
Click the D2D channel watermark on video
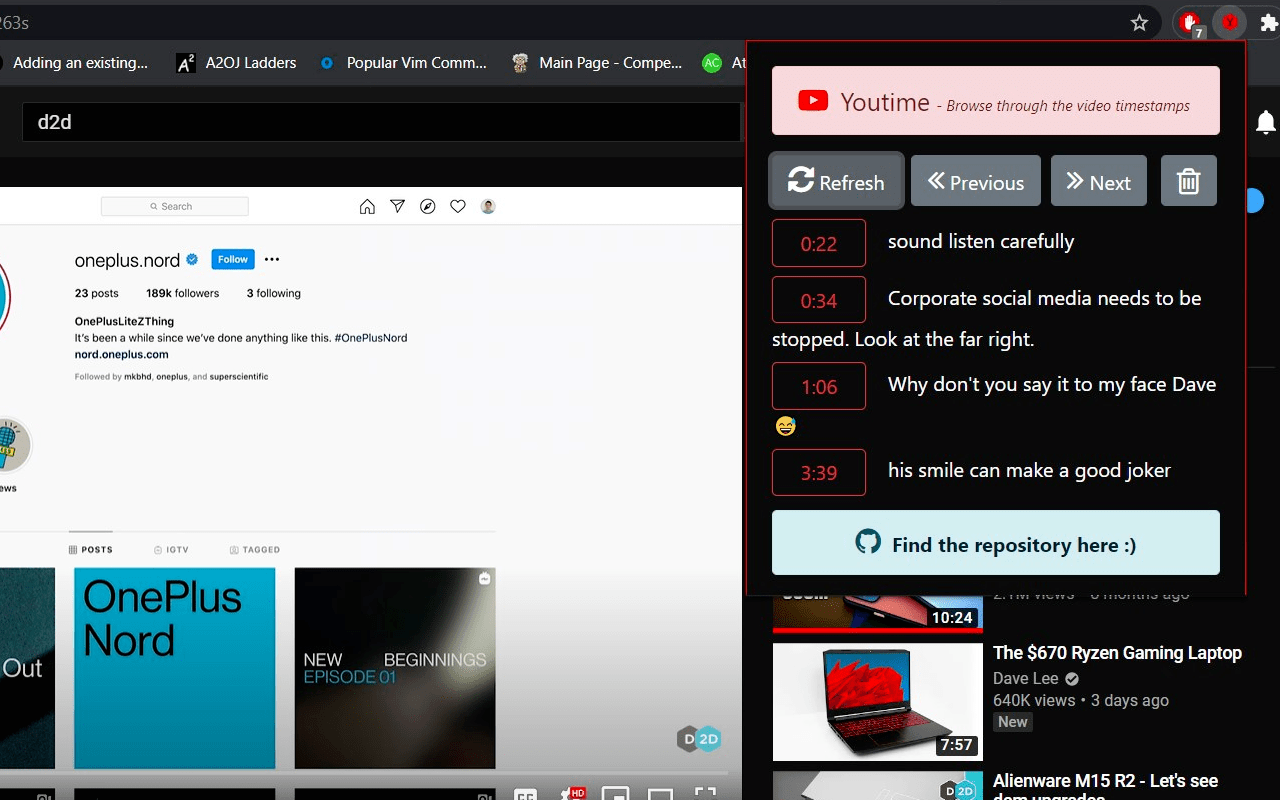coord(699,739)
